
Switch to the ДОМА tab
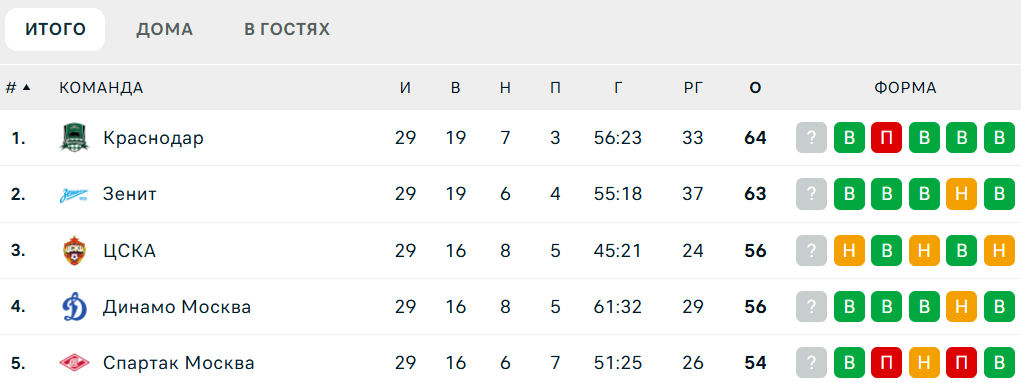click(x=165, y=29)
